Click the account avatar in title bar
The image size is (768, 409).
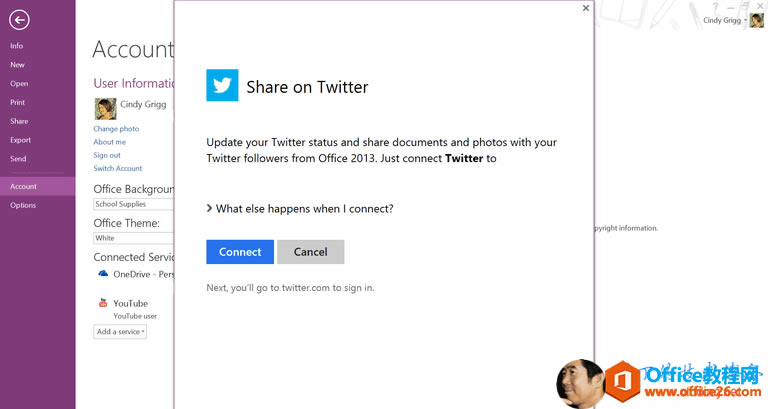pyautogui.click(x=756, y=21)
